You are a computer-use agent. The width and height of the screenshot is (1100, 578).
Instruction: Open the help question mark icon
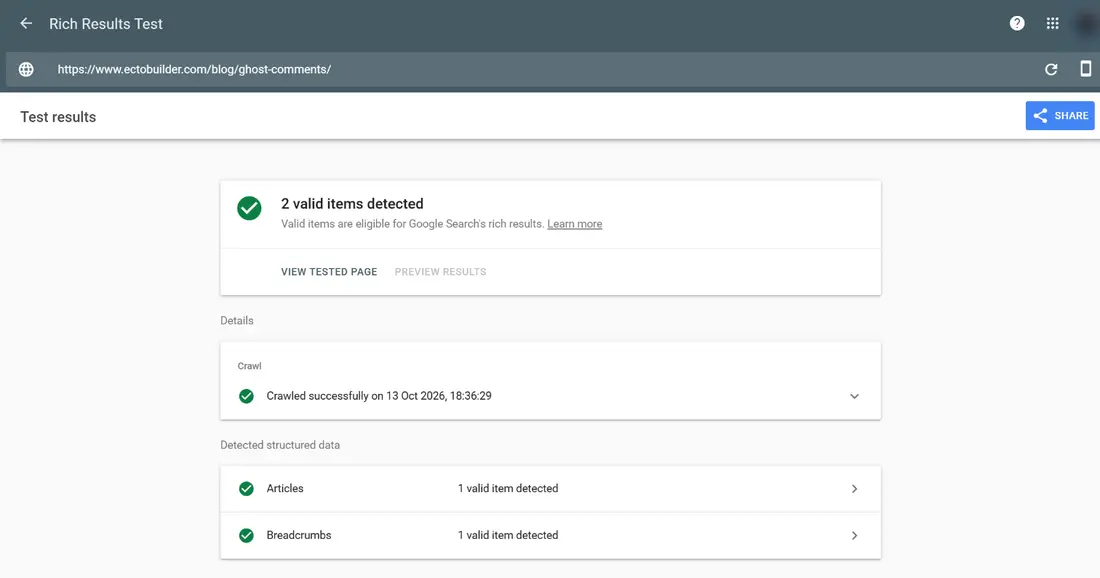[1017, 23]
